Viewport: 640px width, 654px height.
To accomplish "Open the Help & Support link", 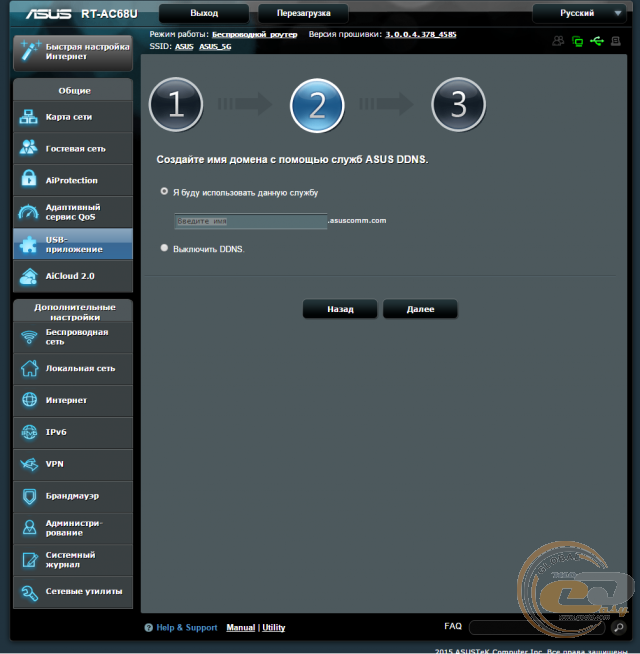I will (186, 628).
